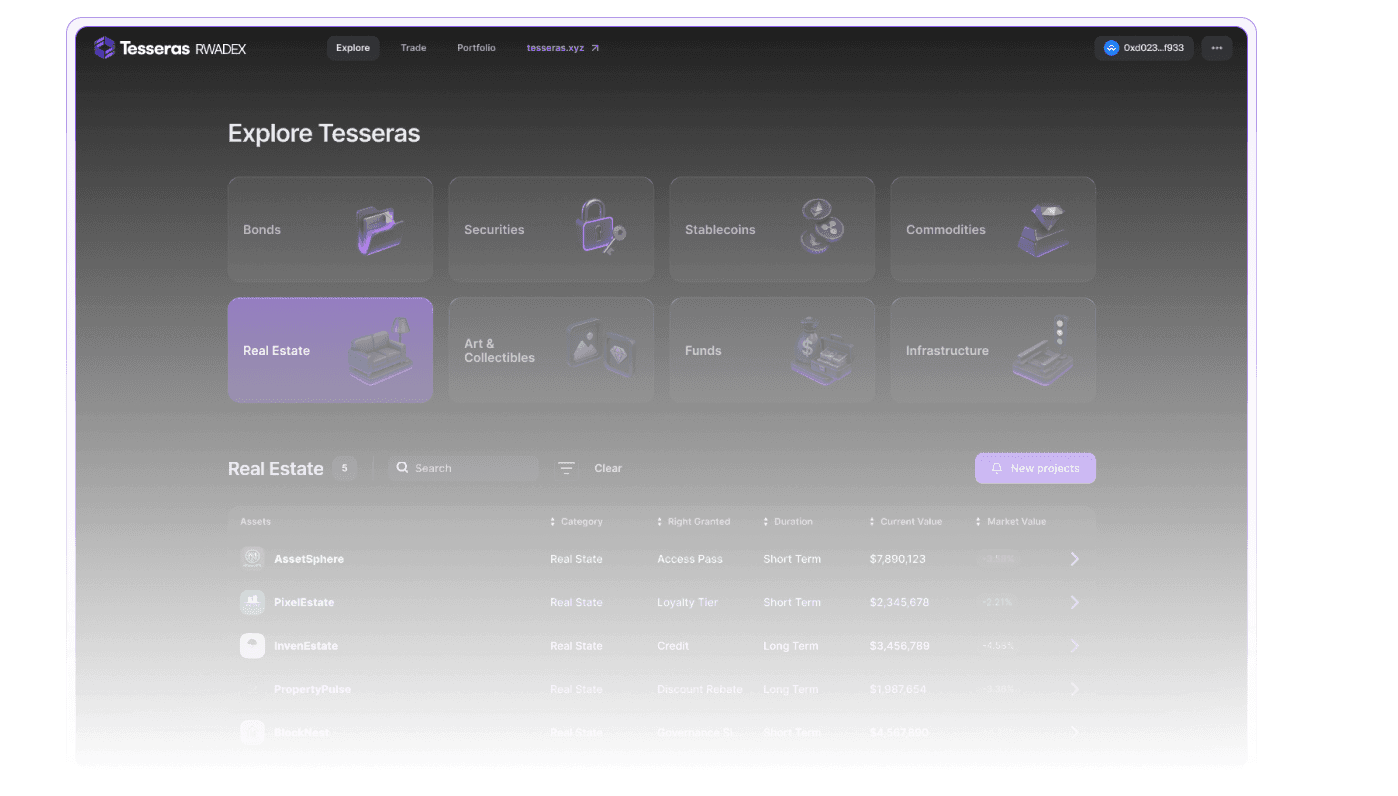The width and height of the screenshot is (1398, 796).
Task: Open the Portfolio tab
Action: (x=476, y=47)
